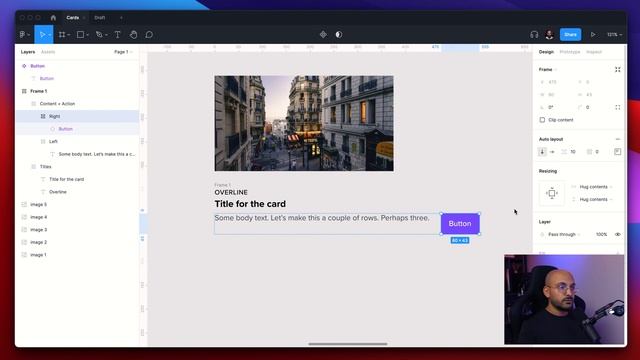Click the mask contrast icon in toolbar
The width and height of the screenshot is (640, 360).
coord(339,35)
